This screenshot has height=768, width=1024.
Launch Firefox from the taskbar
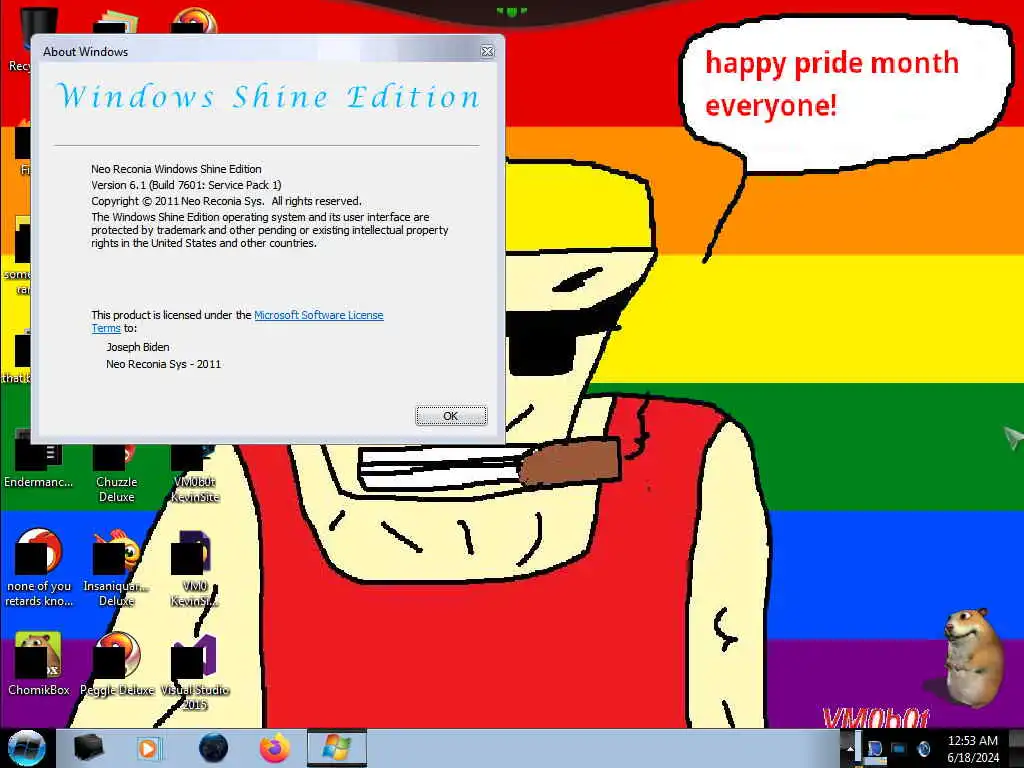[x=275, y=748]
